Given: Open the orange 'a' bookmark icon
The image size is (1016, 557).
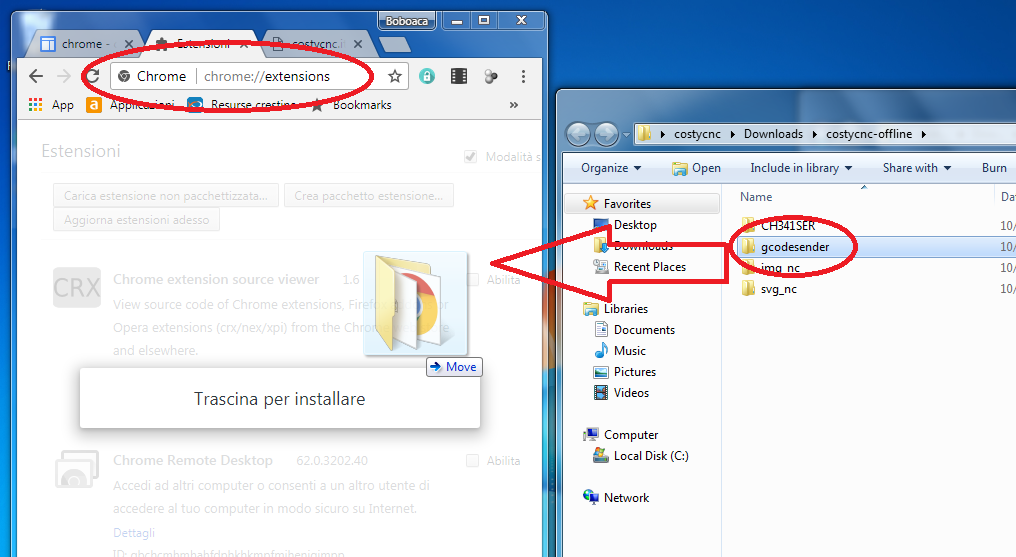Looking at the screenshot, I should pyautogui.click(x=94, y=104).
